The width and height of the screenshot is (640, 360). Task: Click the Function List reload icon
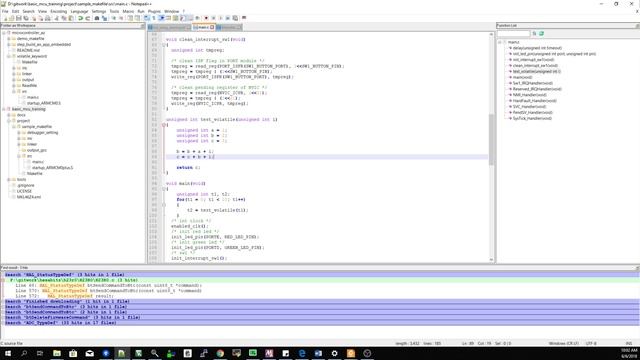tap(541, 33)
